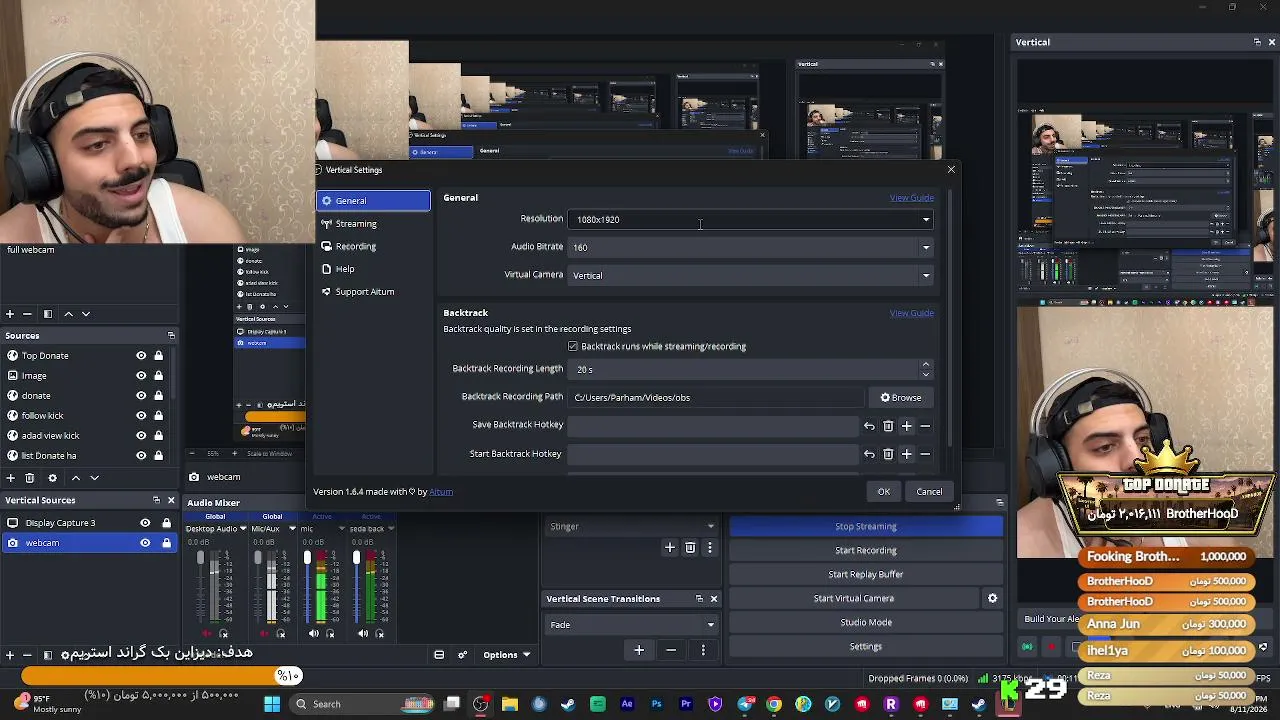Open the Help settings tab

tap(373, 269)
